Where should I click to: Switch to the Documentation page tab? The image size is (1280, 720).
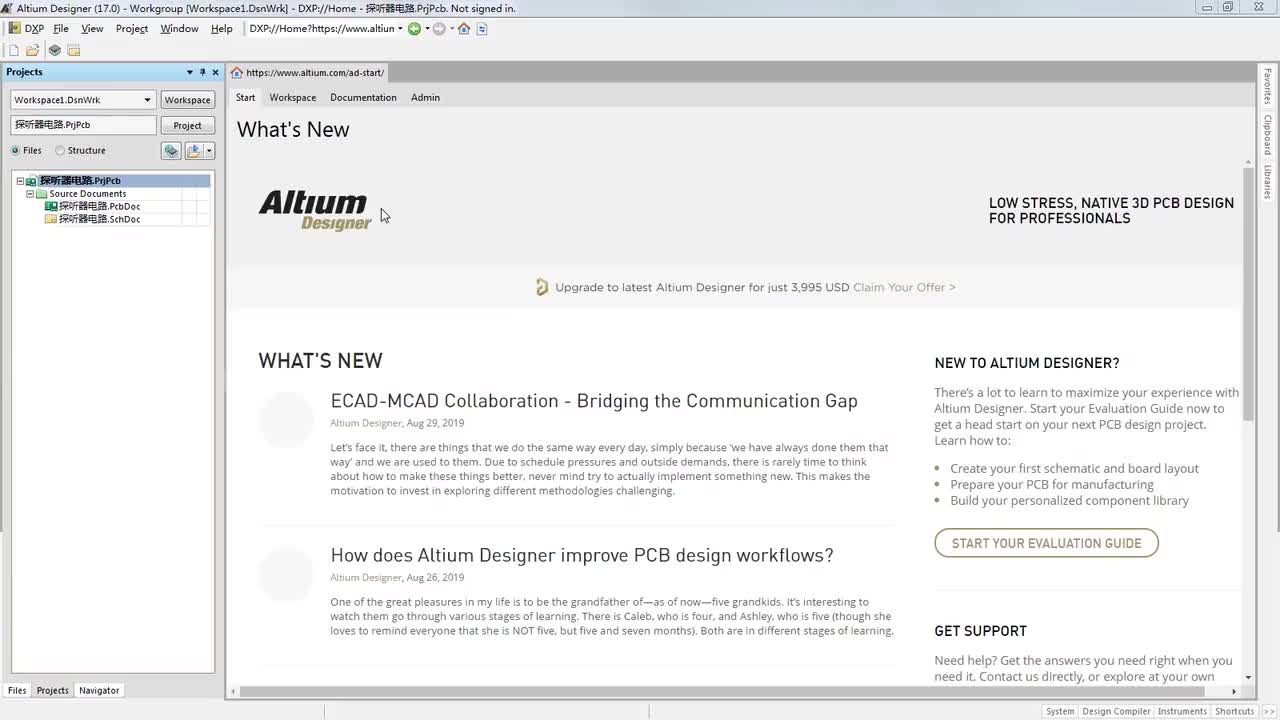click(363, 97)
